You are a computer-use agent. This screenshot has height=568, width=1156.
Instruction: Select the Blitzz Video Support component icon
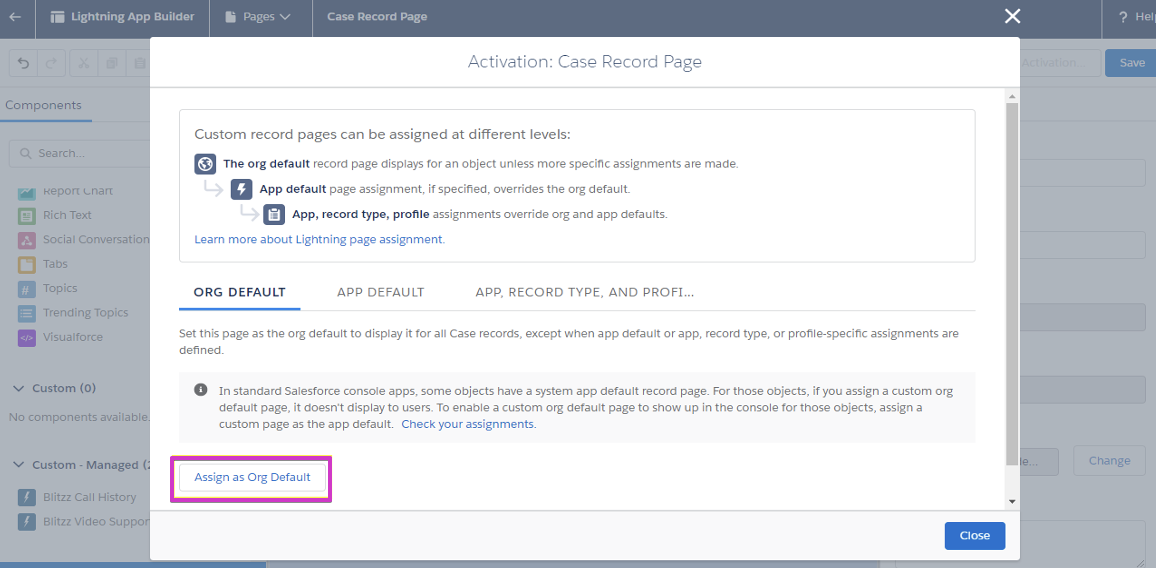[27, 522]
